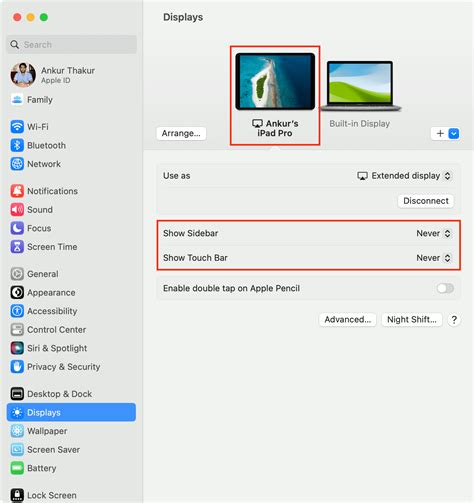The image size is (474, 503).
Task: Click the Ankur Thakur profile picture
Action: point(23,75)
